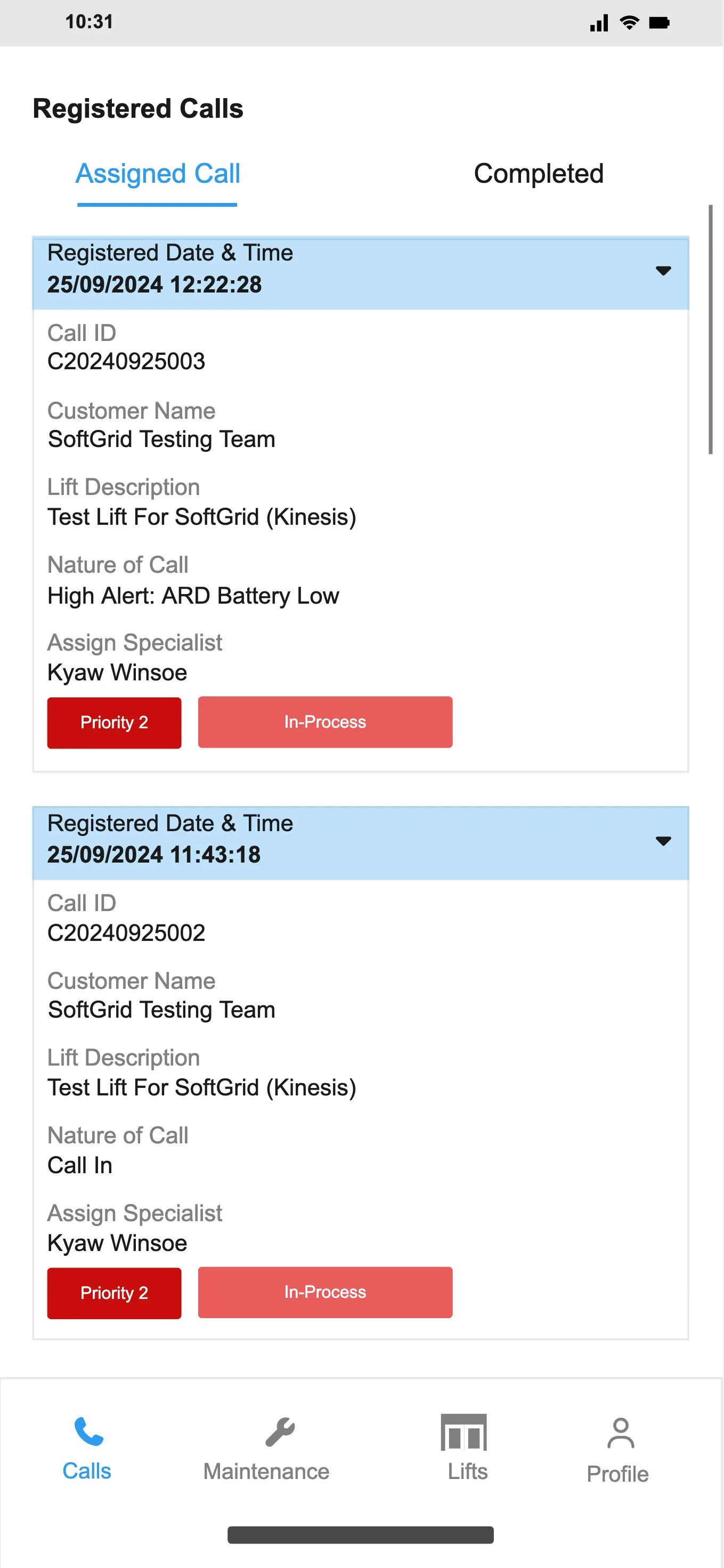
Task: Select call ID C20240925002
Action: [127, 932]
